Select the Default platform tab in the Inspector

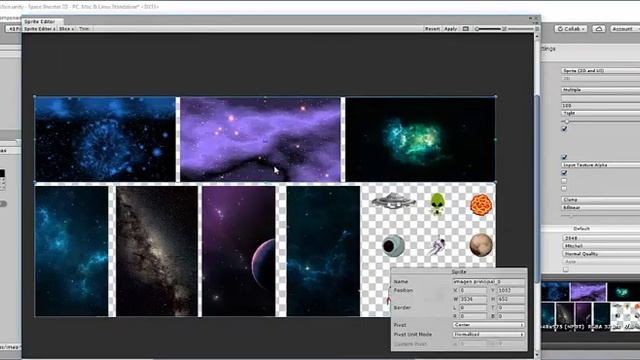click(x=581, y=229)
